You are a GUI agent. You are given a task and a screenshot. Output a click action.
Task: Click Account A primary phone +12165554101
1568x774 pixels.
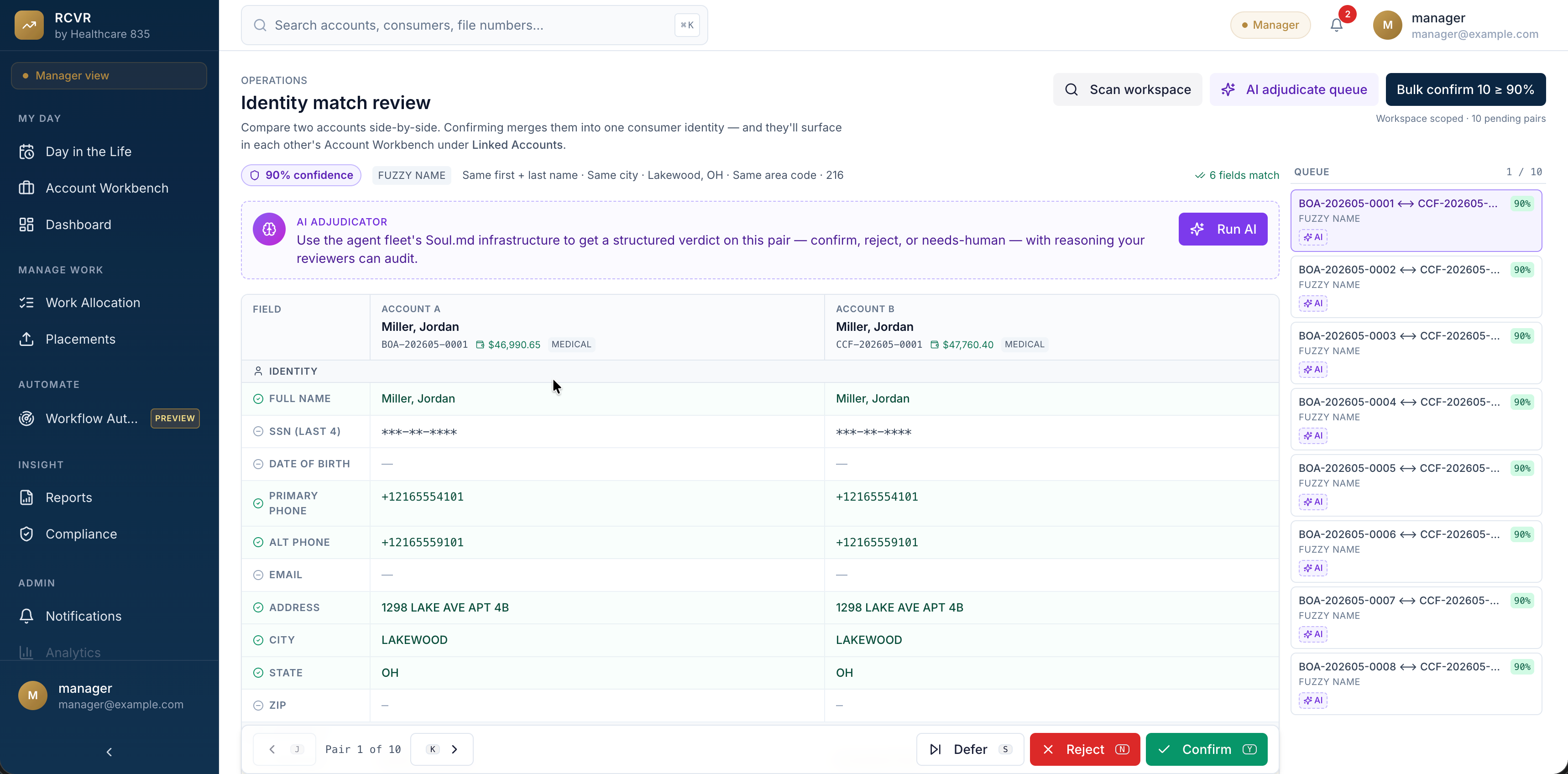coord(423,497)
